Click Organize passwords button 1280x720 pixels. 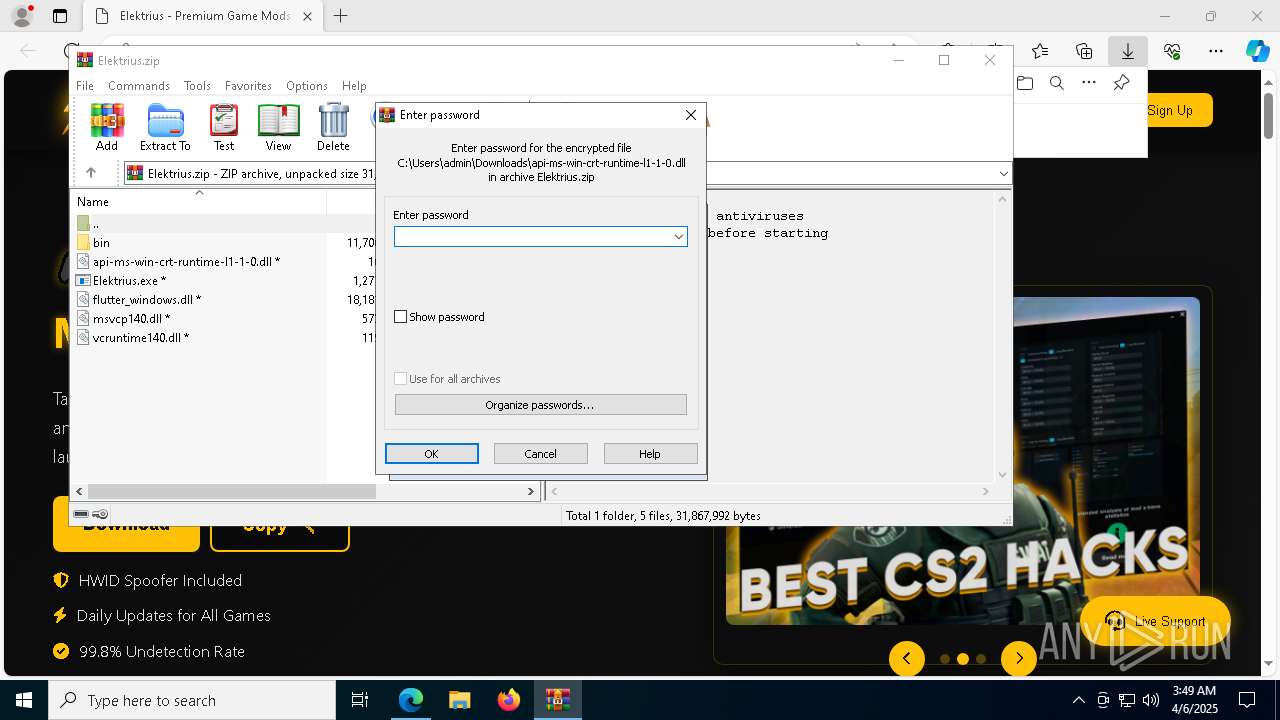(540, 405)
